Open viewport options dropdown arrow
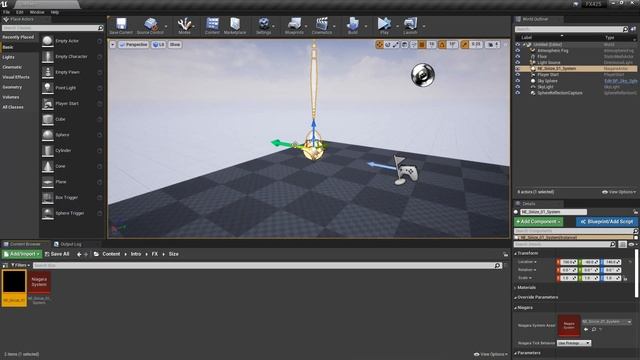640x360 pixels. 113,44
